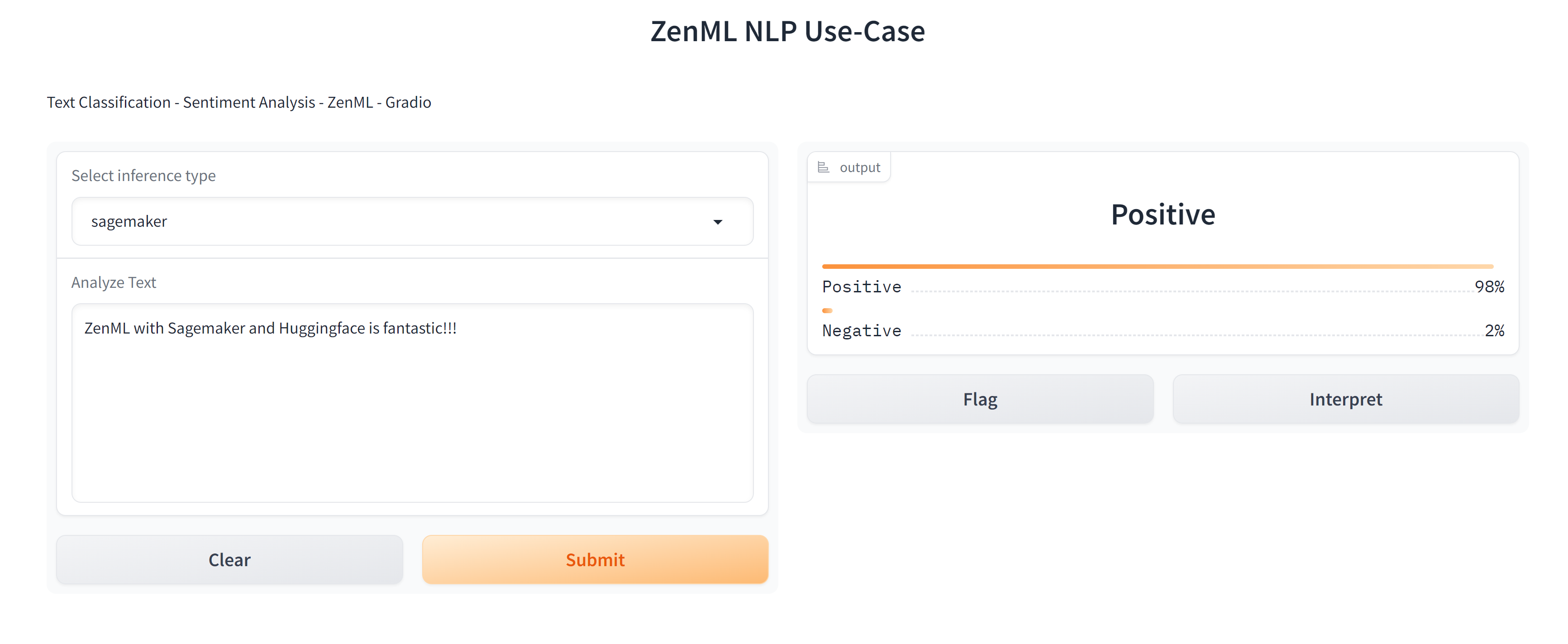
Task: Click the ZenML NLP Use-Case heading
Action: 787,32
